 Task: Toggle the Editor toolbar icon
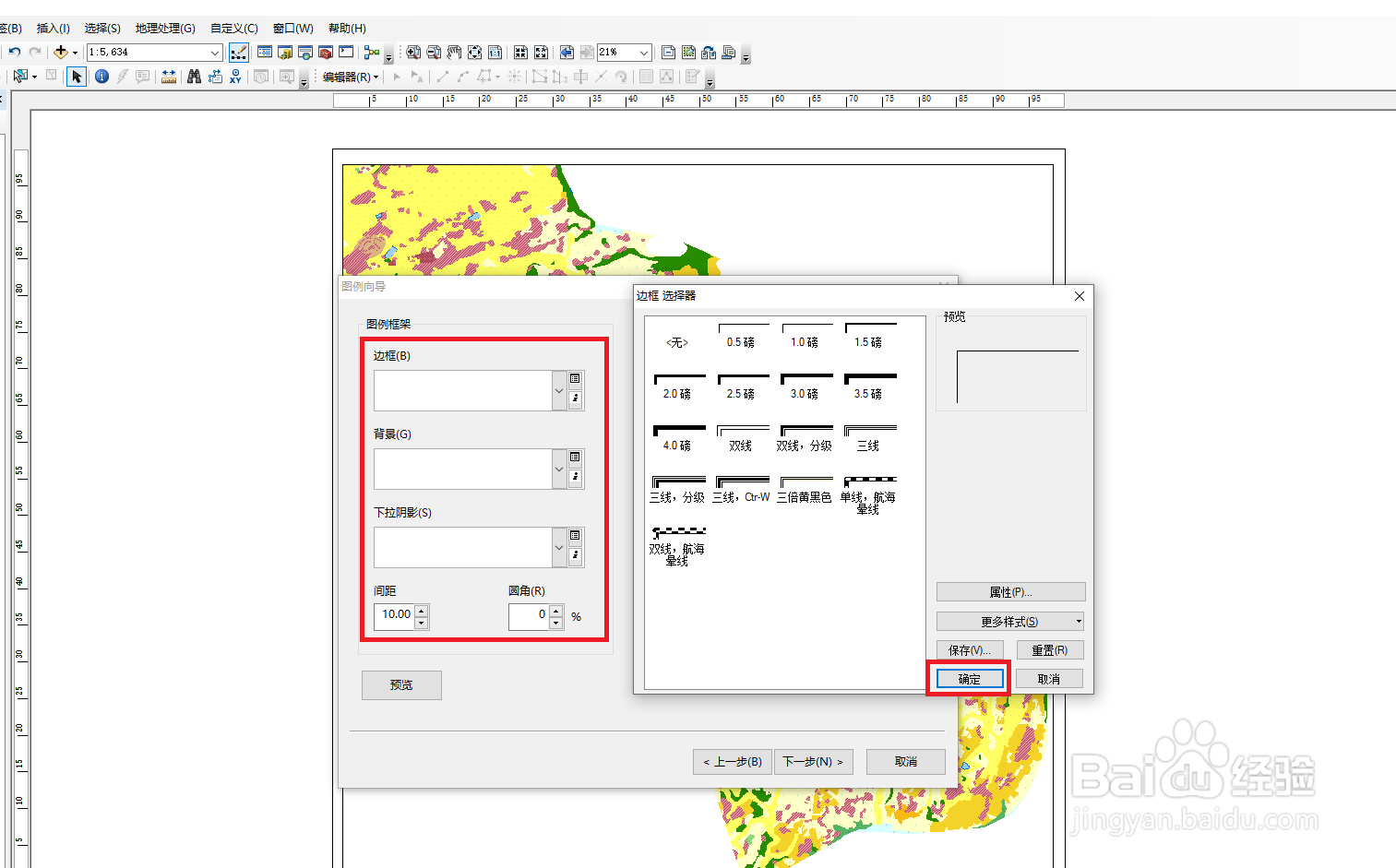[x=238, y=53]
